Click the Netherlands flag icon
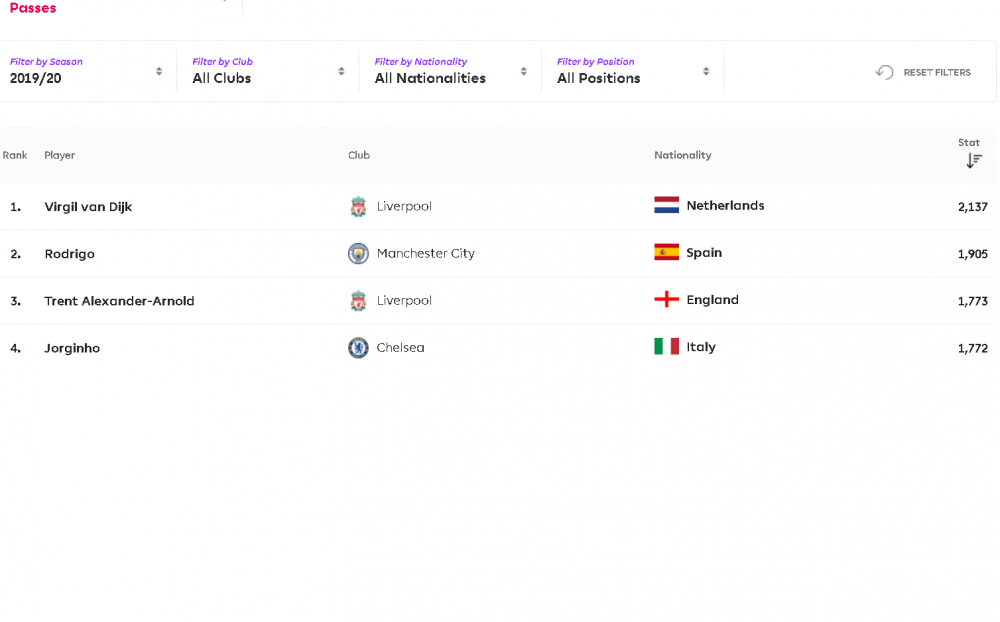This screenshot has height=622, width=1000. click(x=666, y=205)
